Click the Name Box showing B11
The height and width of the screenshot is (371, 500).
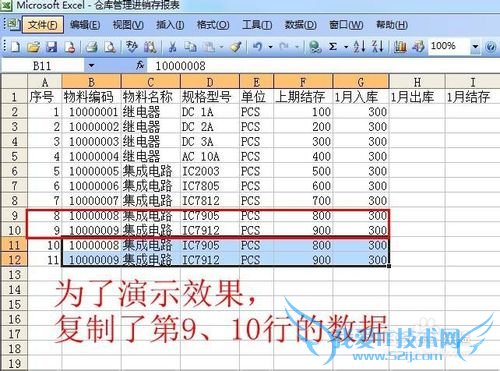point(42,66)
